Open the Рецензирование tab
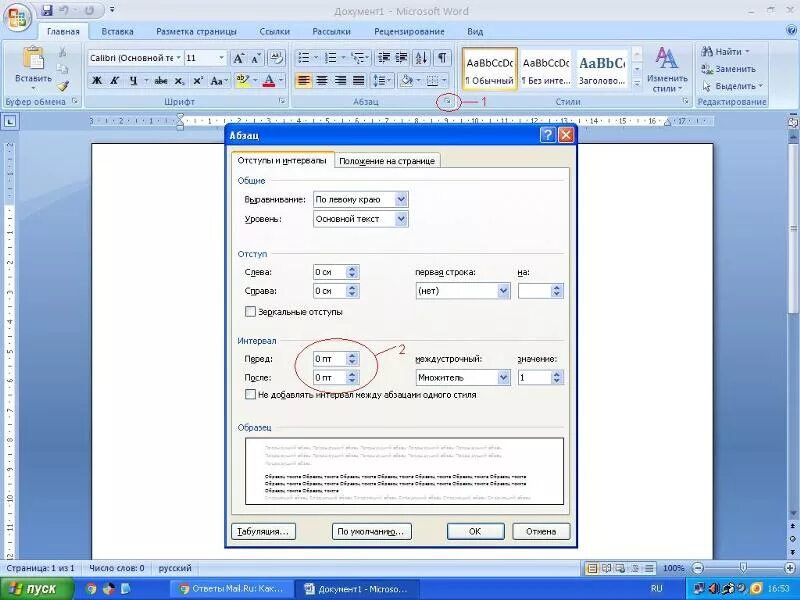 pos(409,31)
